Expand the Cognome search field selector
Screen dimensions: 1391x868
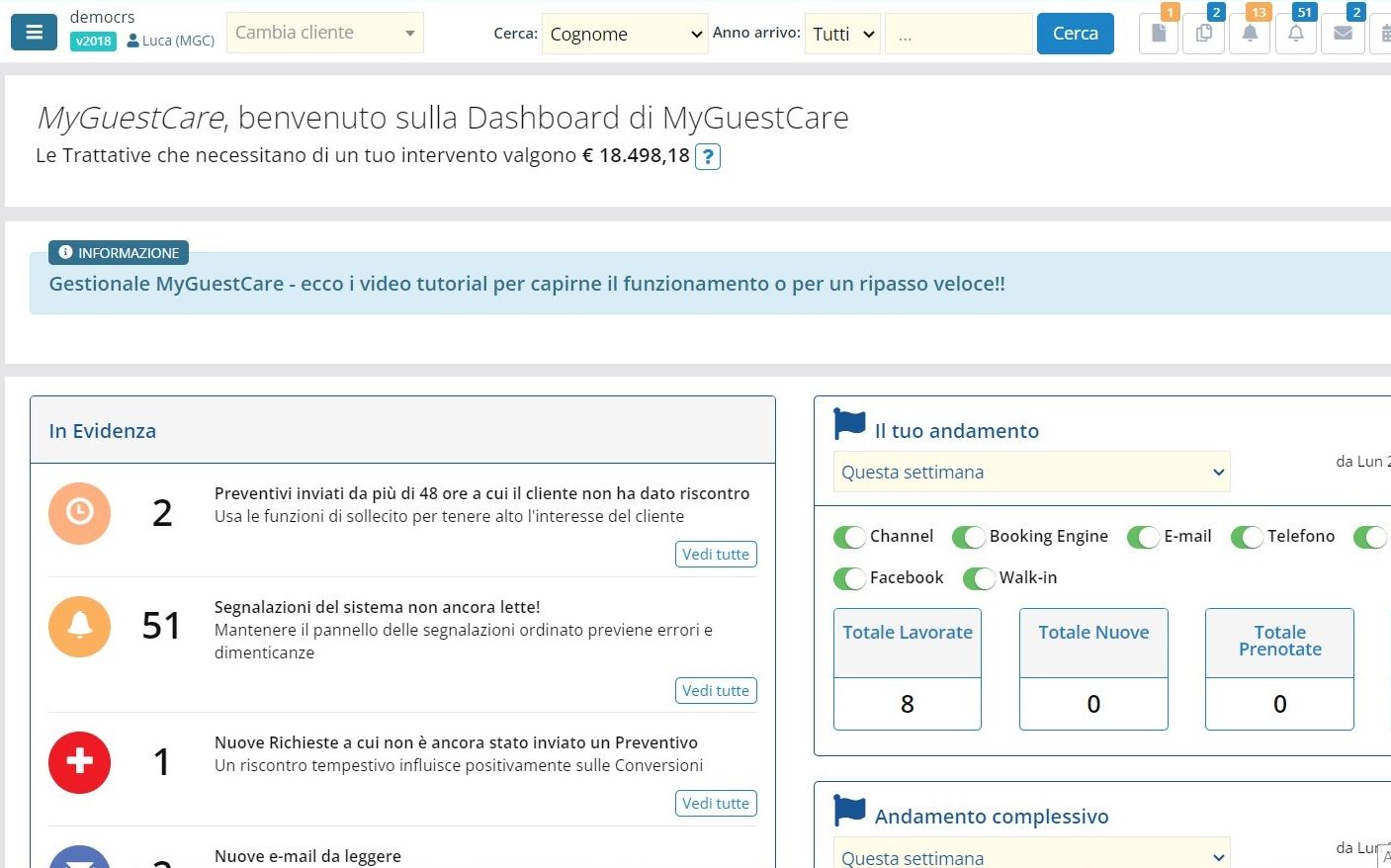[x=625, y=34]
